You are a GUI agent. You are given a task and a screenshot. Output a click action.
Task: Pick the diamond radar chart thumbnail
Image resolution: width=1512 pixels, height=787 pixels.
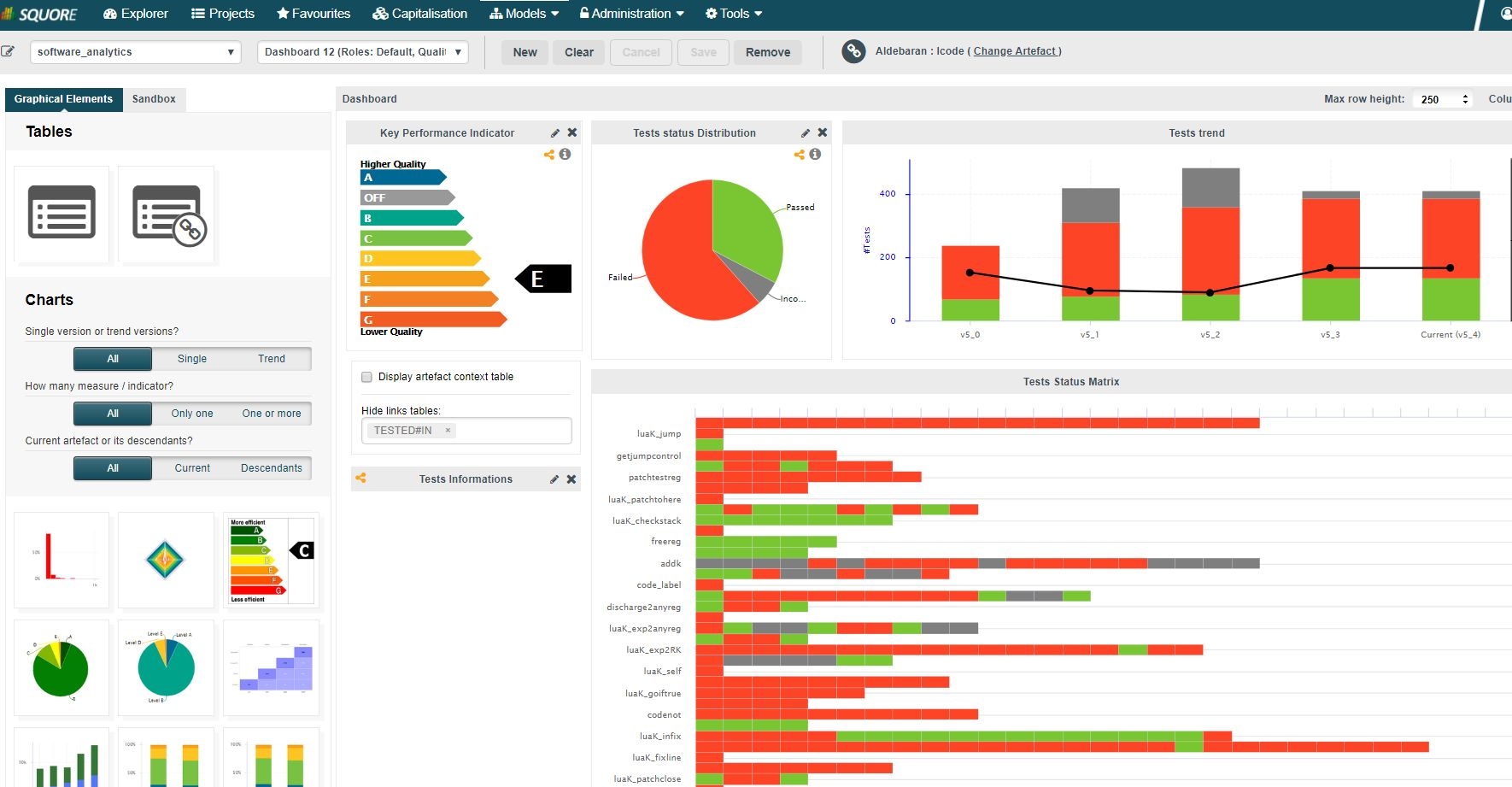(166, 560)
